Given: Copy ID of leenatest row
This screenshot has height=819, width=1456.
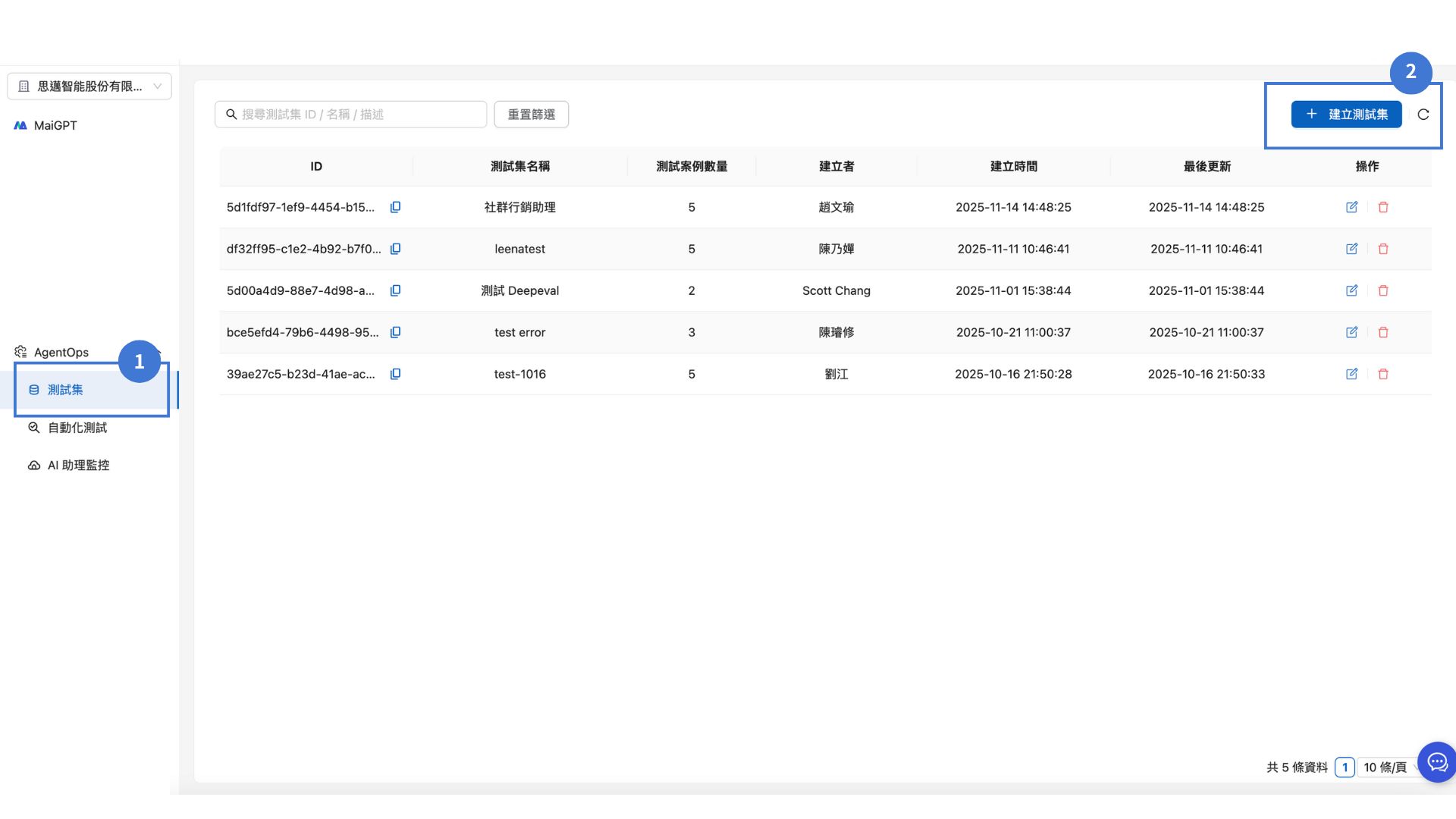Looking at the screenshot, I should coord(395,249).
